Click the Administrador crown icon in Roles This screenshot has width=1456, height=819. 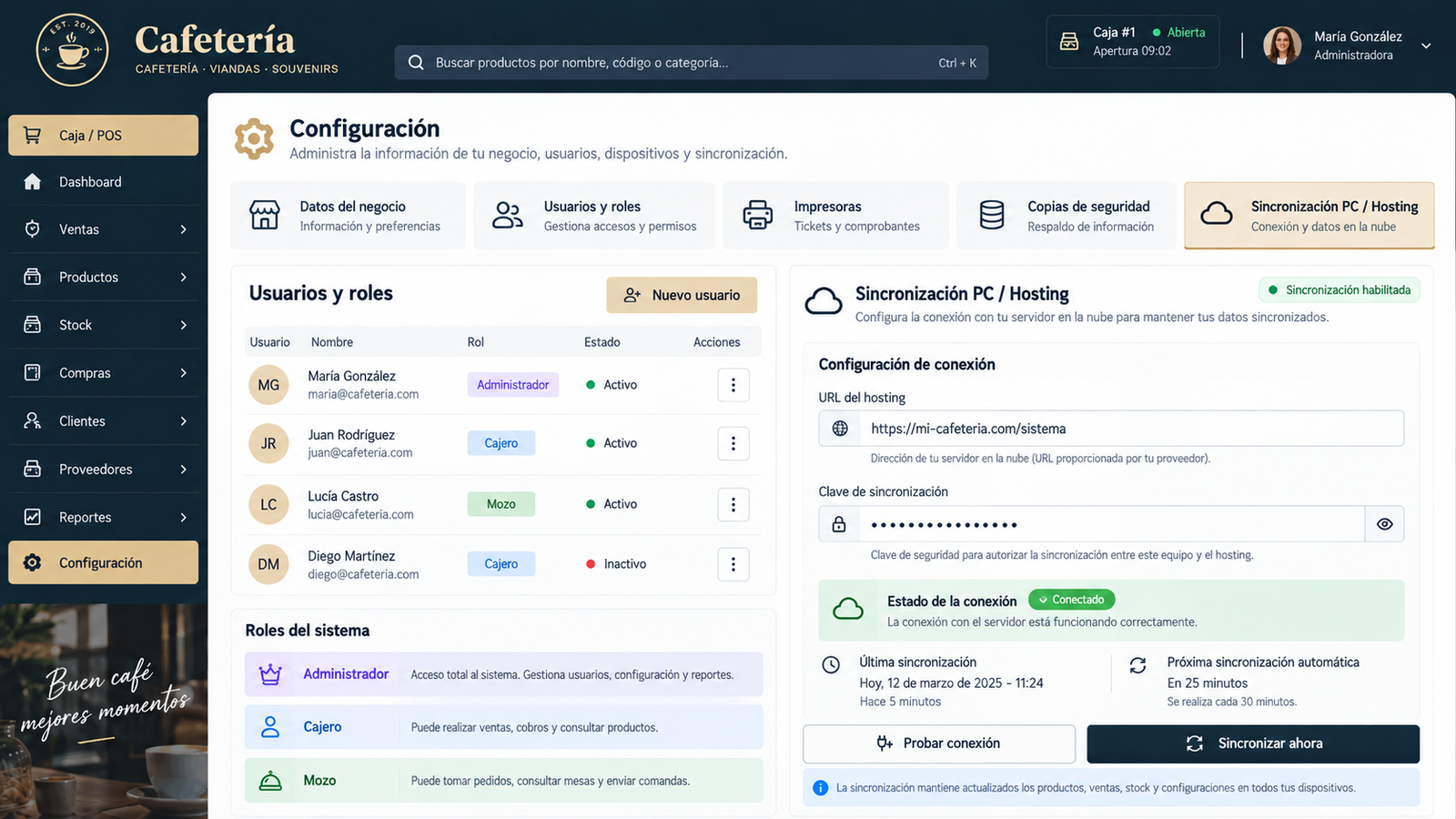270,674
